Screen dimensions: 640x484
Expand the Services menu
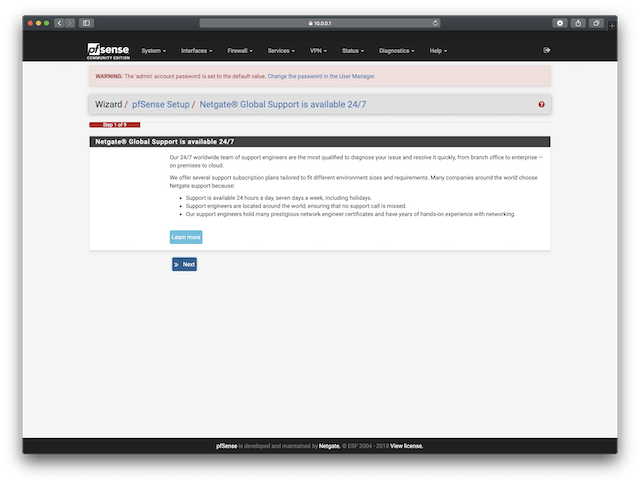click(x=281, y=51)
